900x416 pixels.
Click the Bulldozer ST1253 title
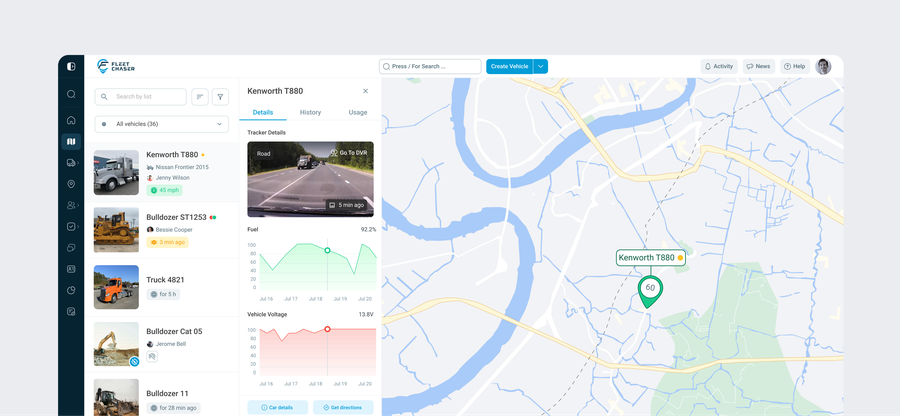[x=176, y=217]
